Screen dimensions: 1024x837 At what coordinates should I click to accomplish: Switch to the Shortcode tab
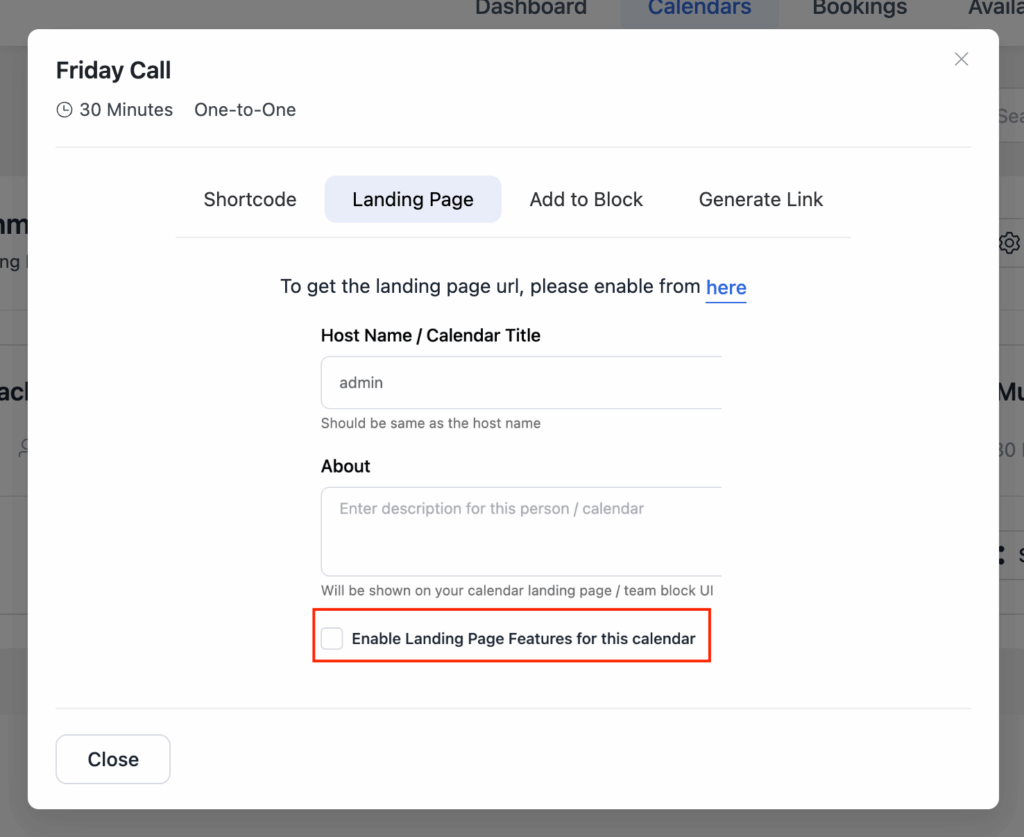[x=250, y=199]
